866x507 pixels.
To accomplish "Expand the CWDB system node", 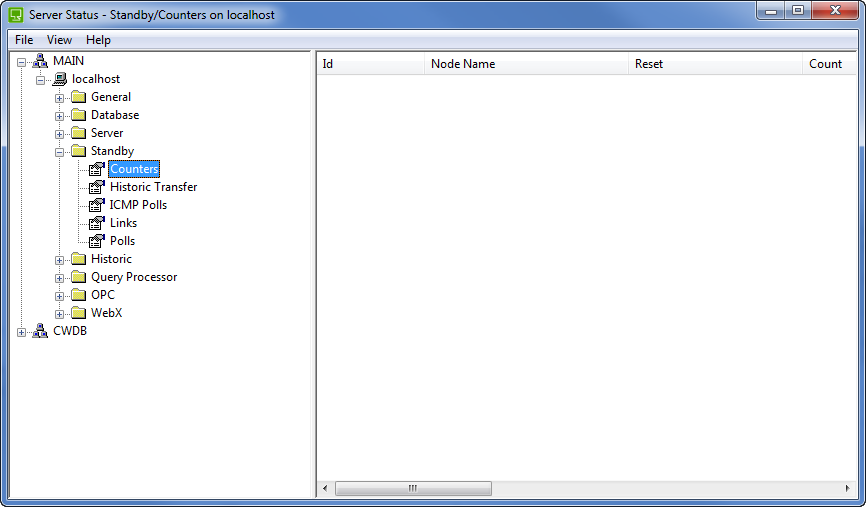I will coord(22,332).
